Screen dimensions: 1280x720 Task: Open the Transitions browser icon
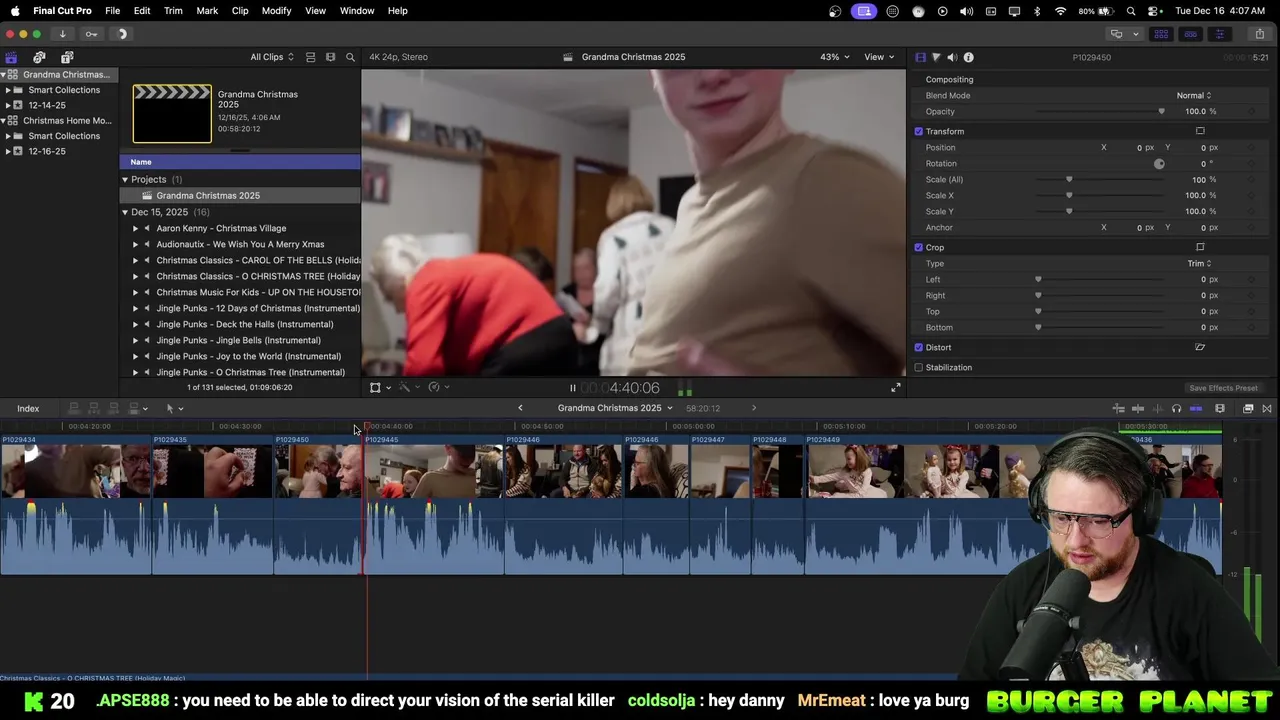tap(1267, 408)
